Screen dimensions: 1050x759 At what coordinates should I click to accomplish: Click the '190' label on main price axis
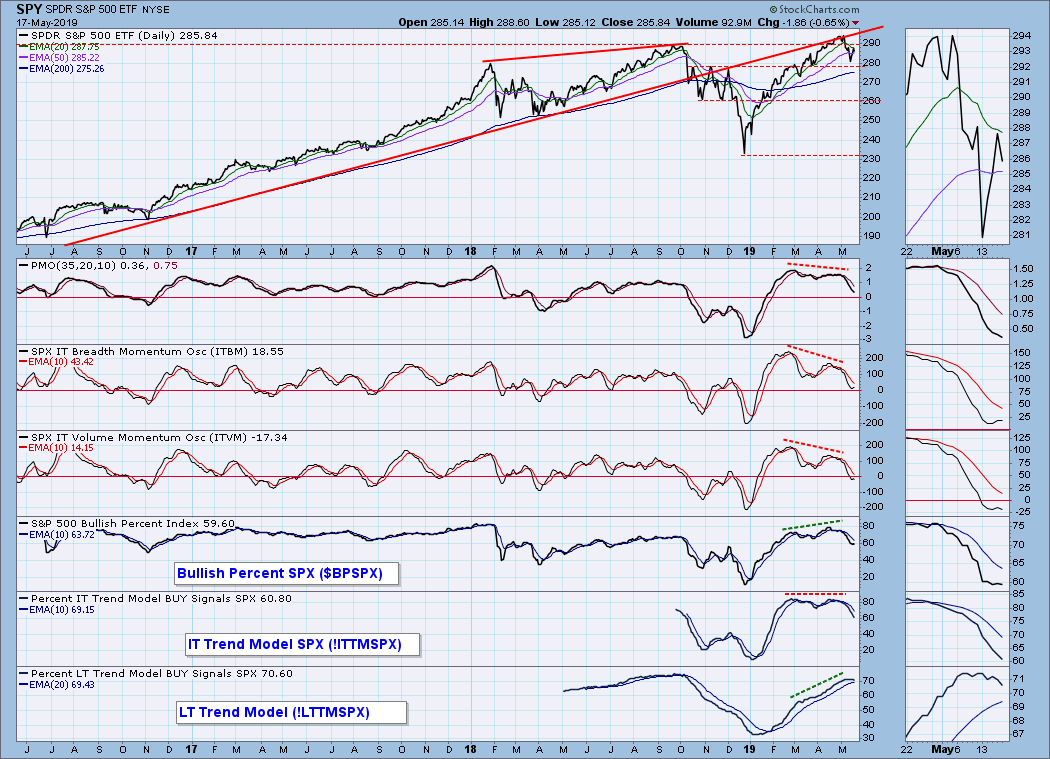871,236
